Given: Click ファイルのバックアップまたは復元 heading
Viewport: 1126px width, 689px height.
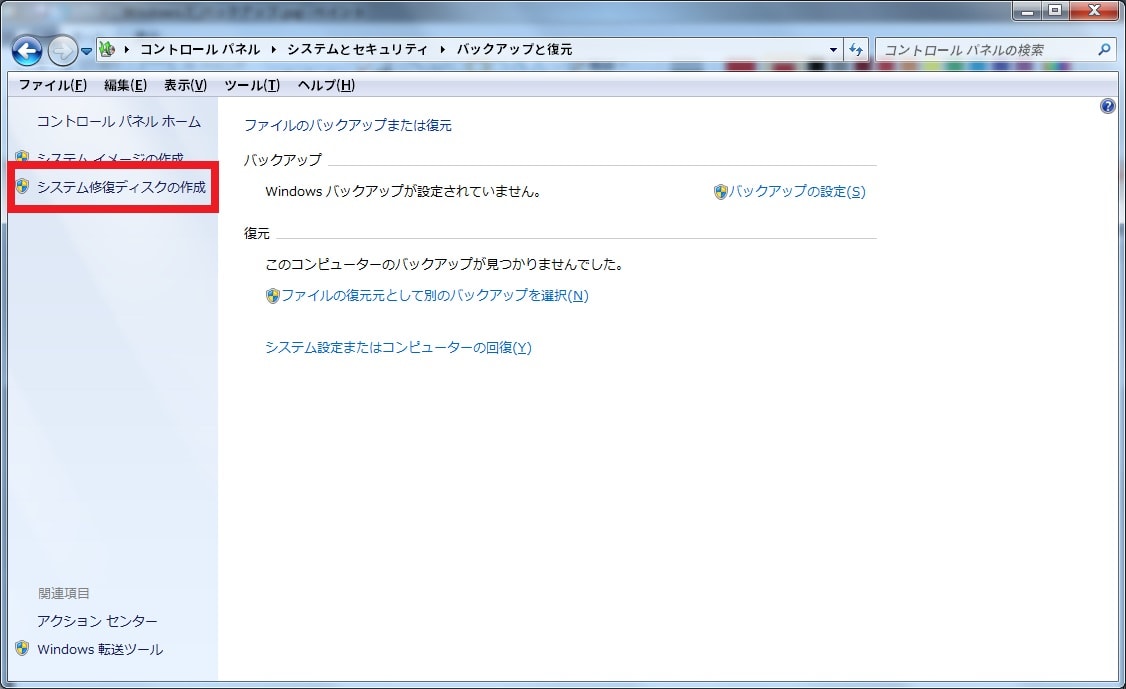Looking at the screenshot, I should (348, 125).
